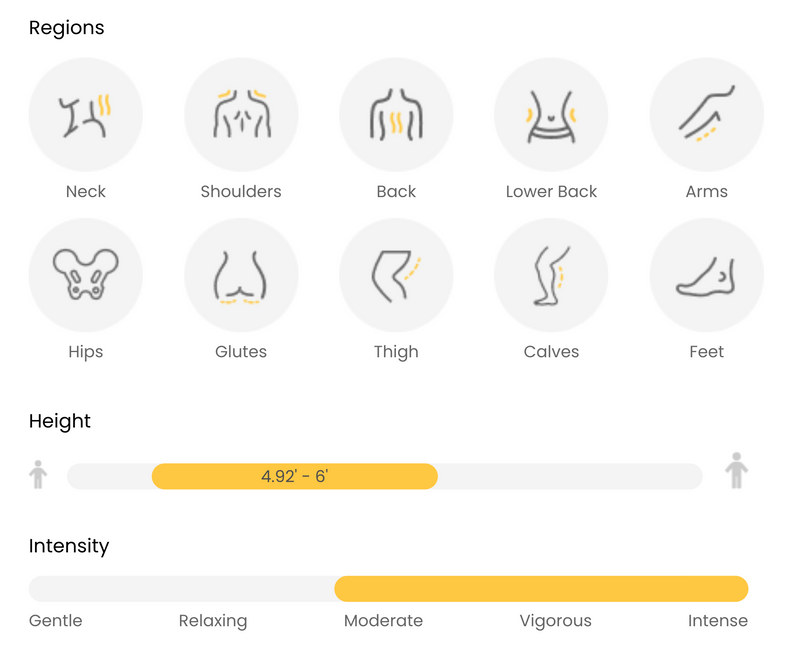
Task: Click the grey unfilled part of intensity bar
Action: 182,589
